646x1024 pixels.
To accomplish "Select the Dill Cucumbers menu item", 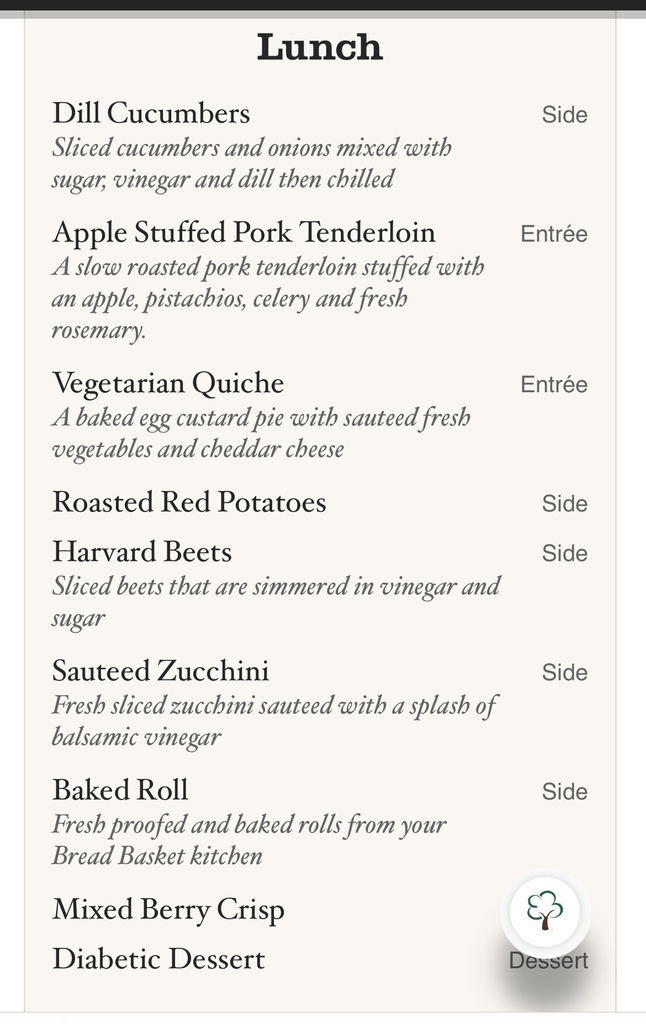I will tap(151, 113).
